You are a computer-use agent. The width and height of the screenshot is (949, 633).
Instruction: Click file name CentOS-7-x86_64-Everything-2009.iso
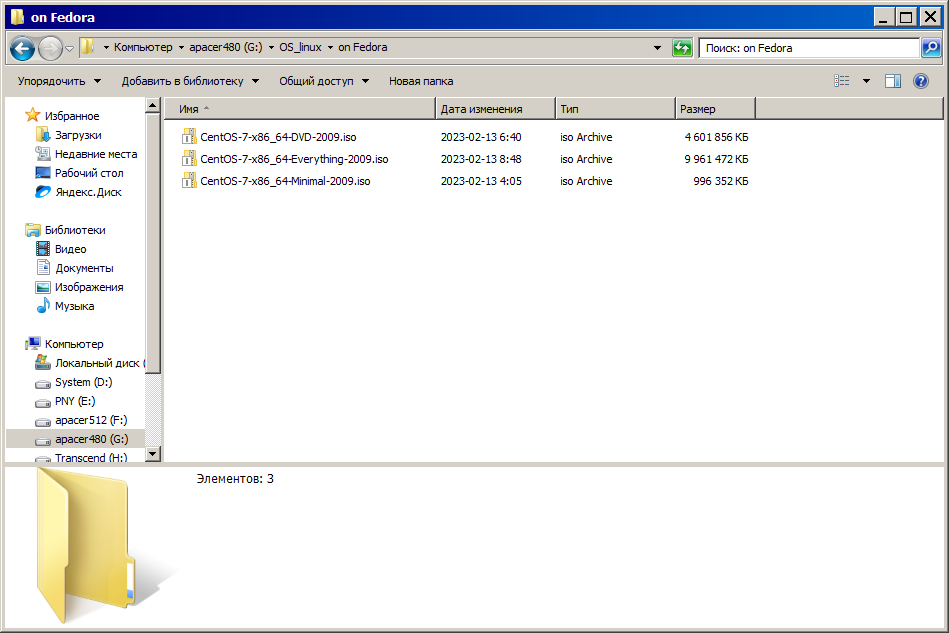[x=294, y=159]
